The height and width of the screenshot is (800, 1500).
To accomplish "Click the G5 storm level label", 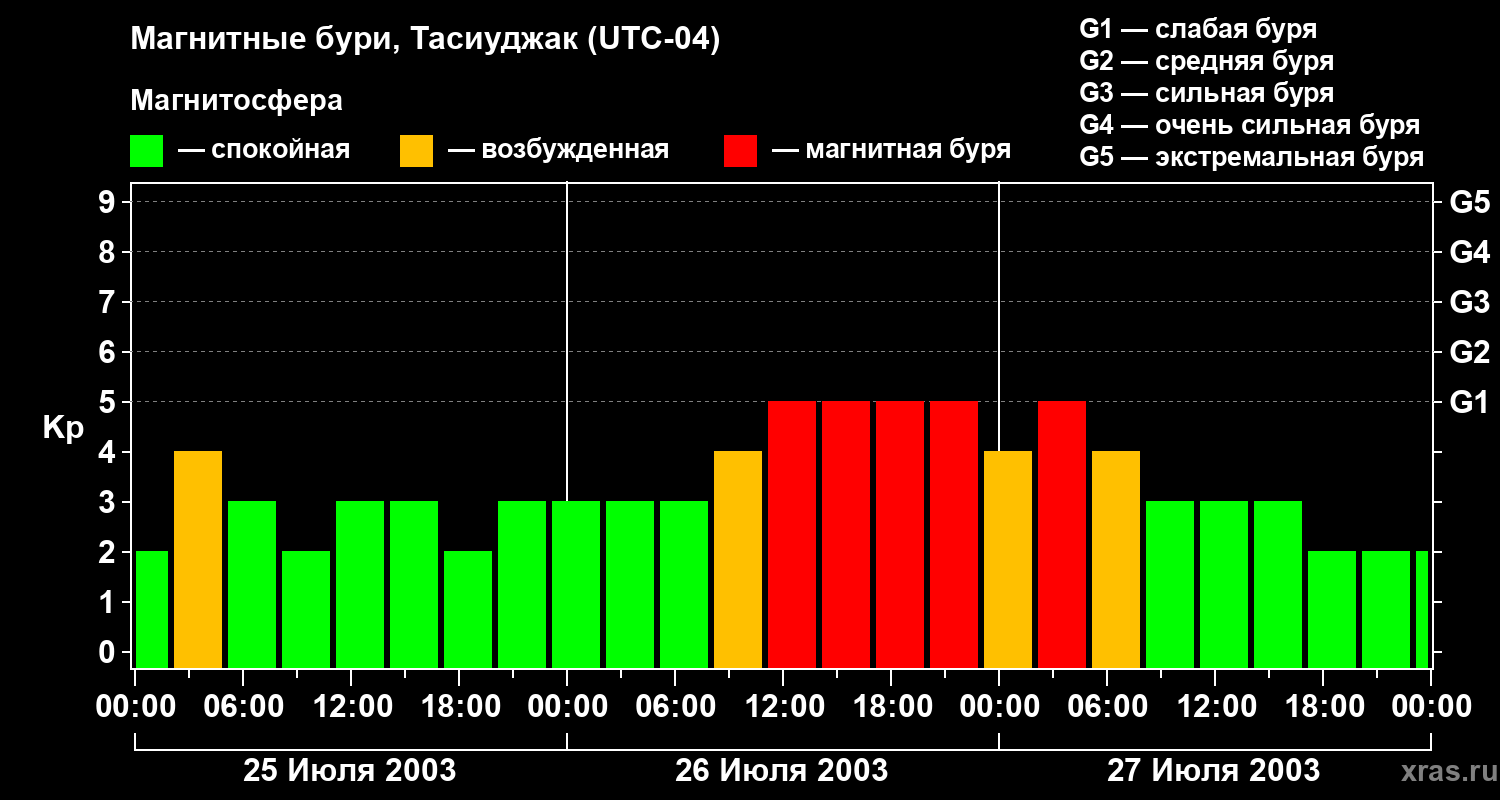I will click(x=1469, y=202).
